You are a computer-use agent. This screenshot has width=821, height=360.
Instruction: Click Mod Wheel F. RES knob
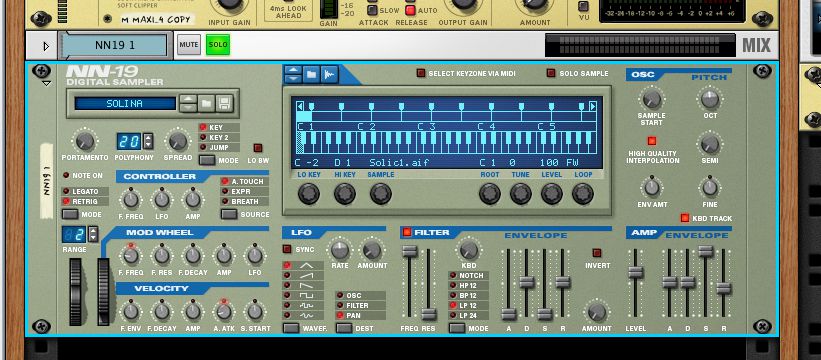[162, 256]
